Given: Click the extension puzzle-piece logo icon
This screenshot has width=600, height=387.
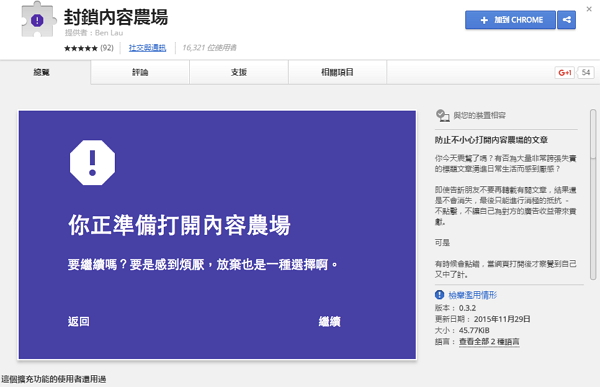Looking at the screenshot, I should tap(38, 20).
